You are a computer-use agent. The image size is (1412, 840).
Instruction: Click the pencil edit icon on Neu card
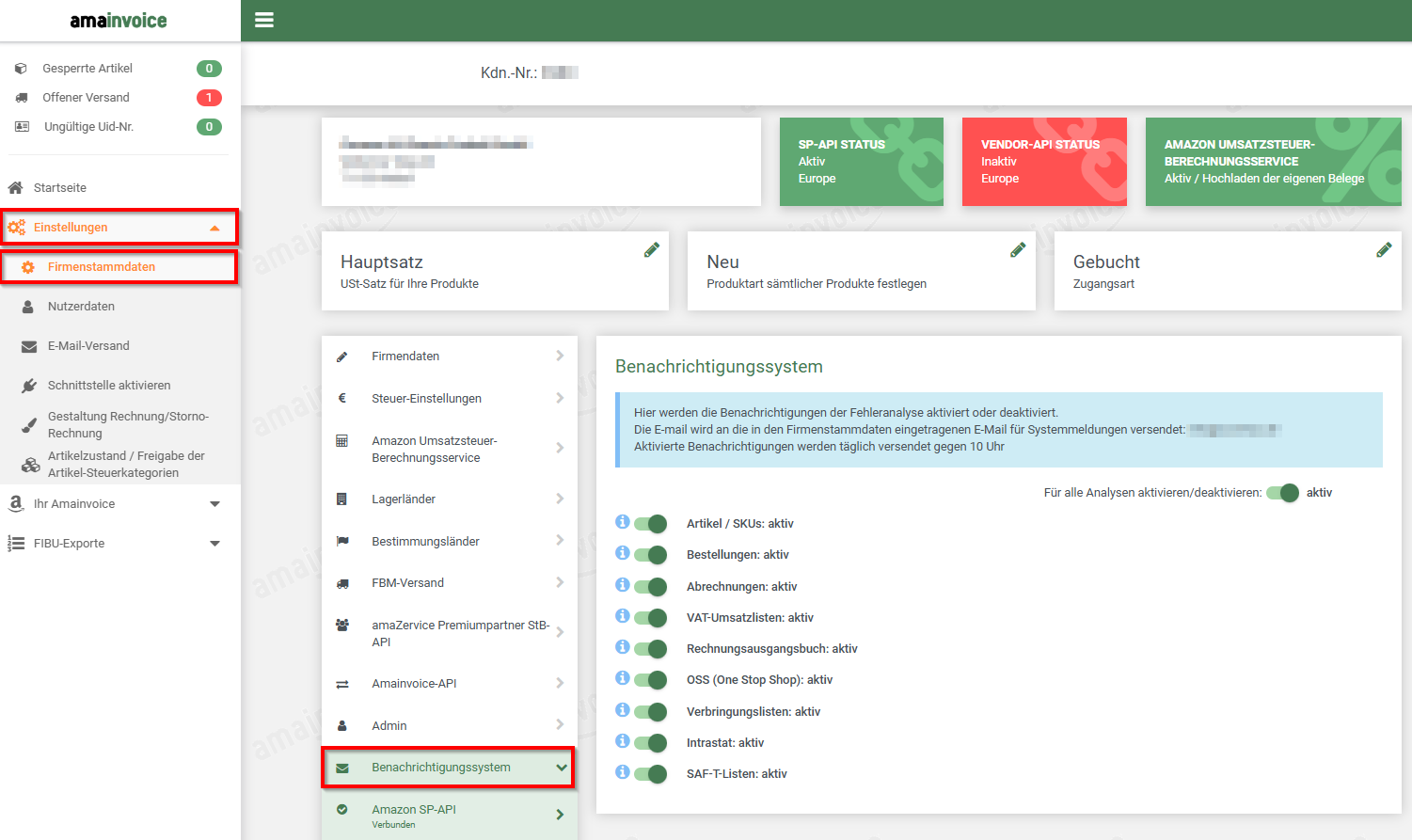[x=1018, y=250]
